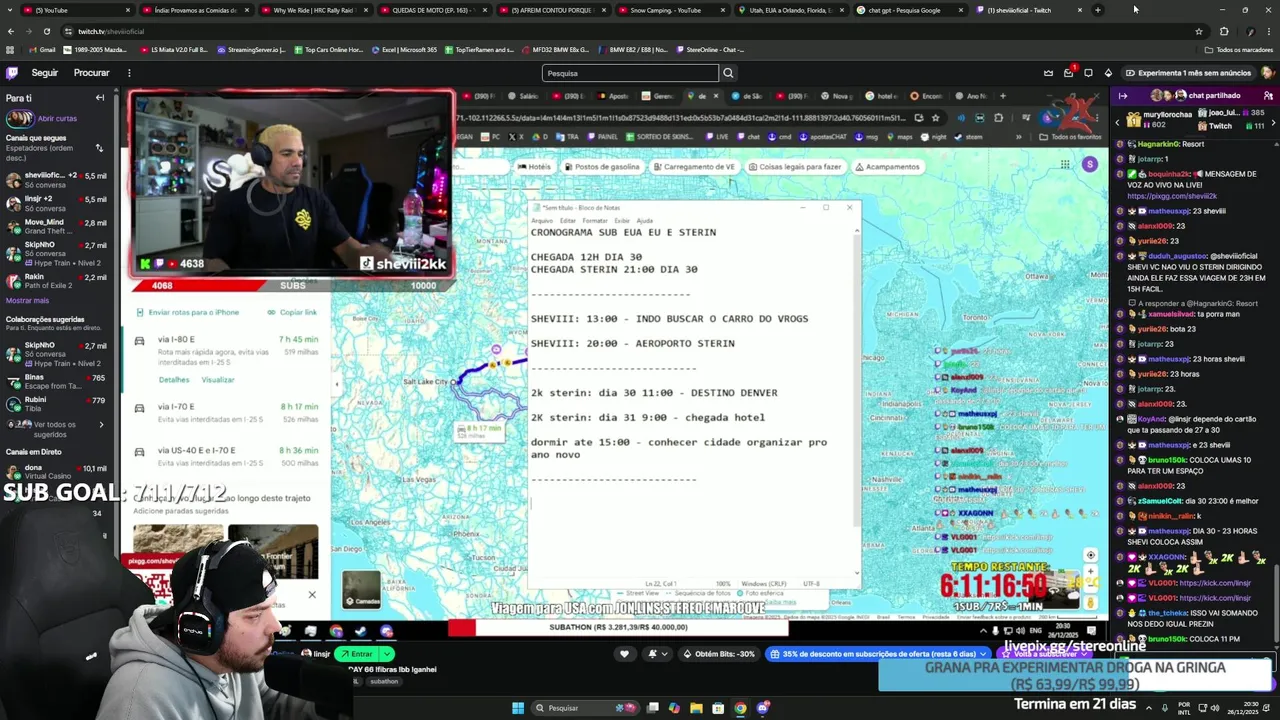This screenshot has height=720, width=1280.
Task: Open linsjr channel in sidebar
Action: 58,203
